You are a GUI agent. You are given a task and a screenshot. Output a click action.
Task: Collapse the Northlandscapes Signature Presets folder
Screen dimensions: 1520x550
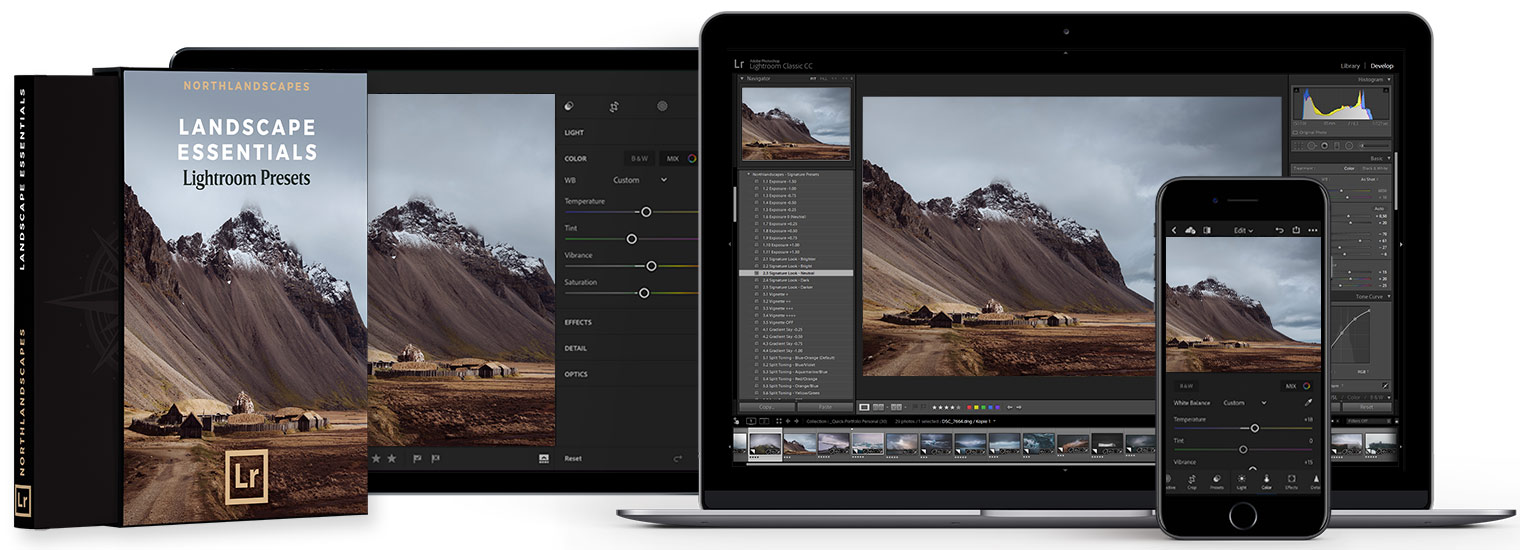750,175
